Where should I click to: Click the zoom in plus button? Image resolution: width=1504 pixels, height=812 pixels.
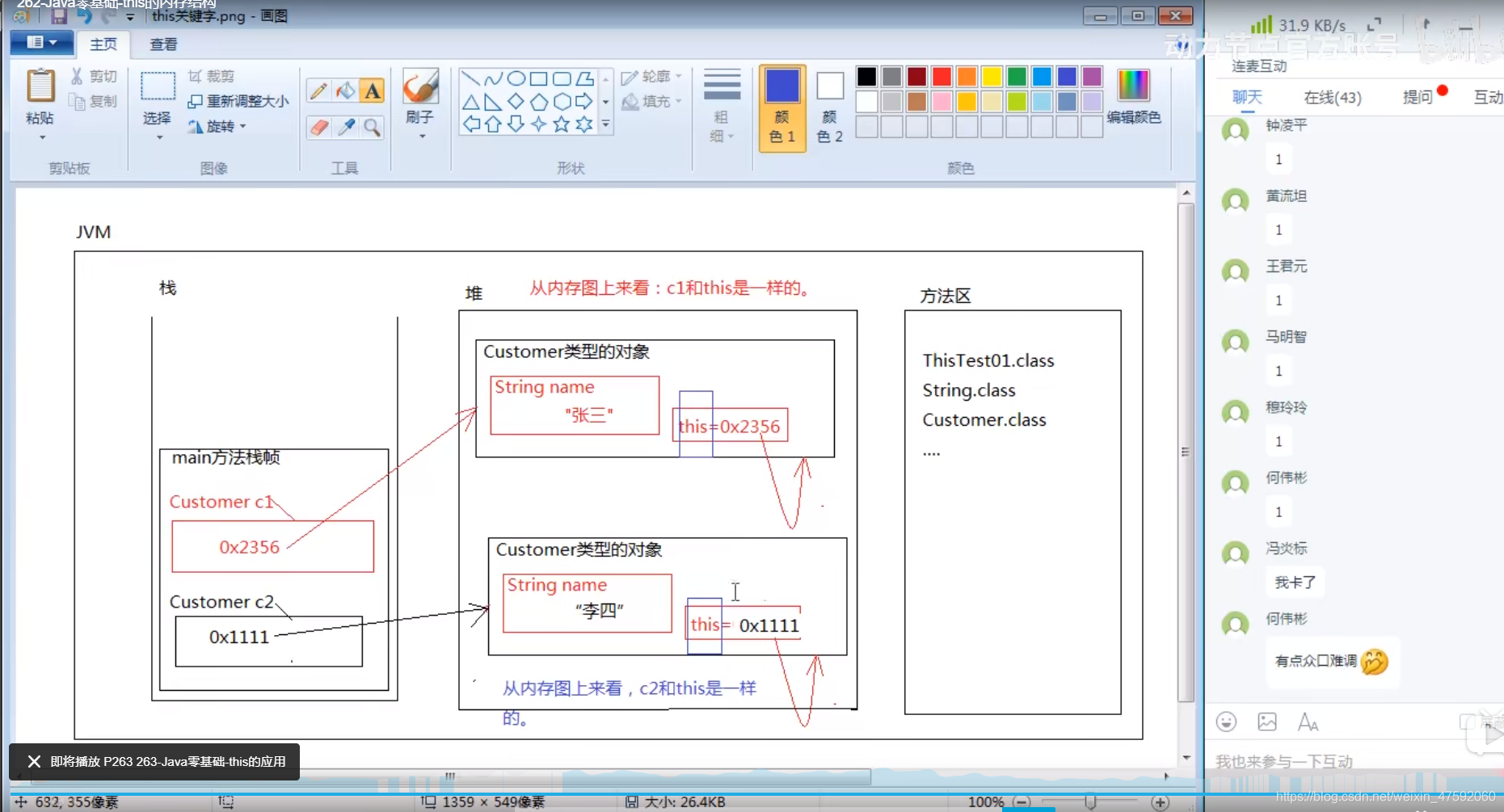pyautogui.click(x=1161, y=801)
